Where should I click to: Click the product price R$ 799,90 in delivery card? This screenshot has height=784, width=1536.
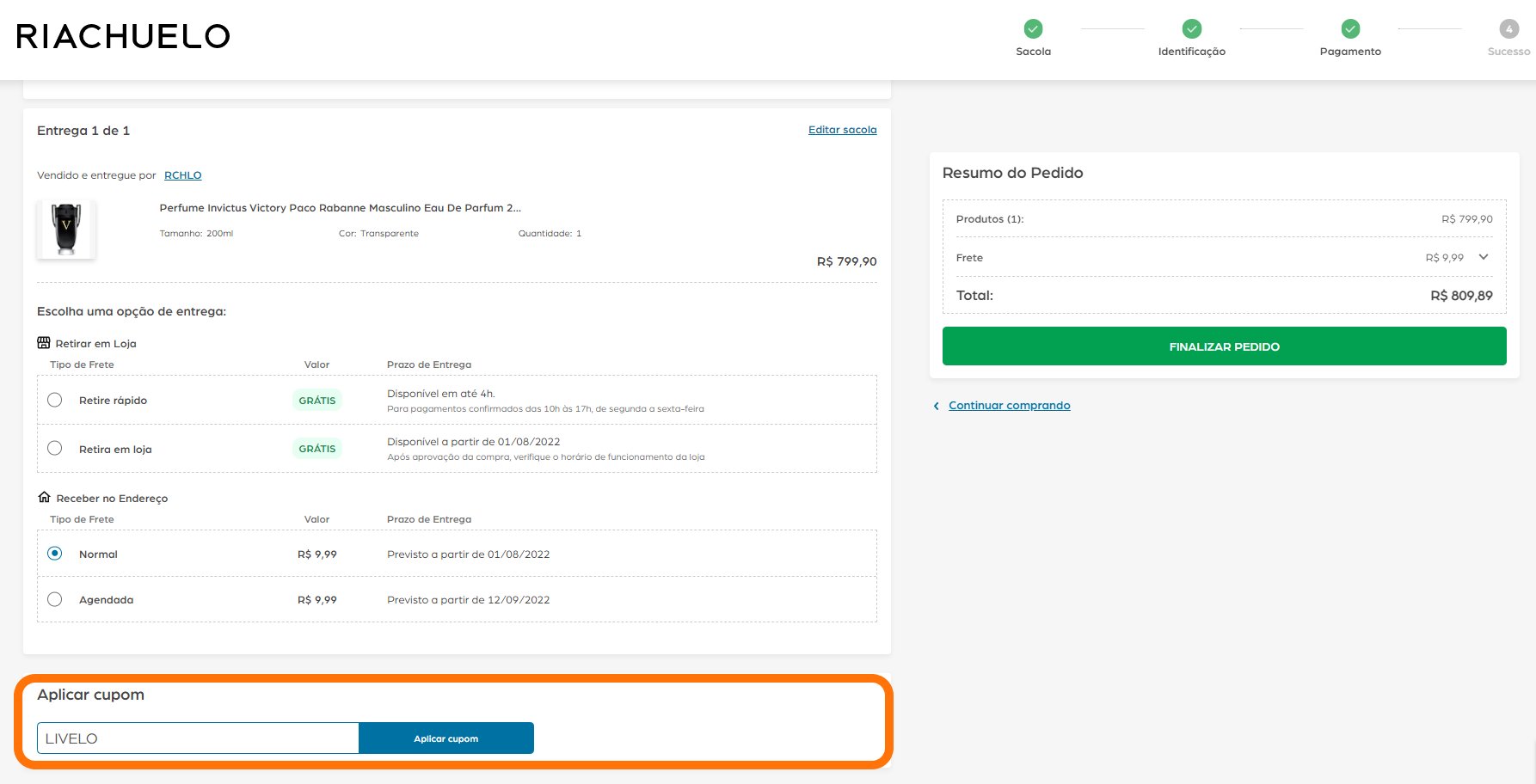click(x=847, y=261)
